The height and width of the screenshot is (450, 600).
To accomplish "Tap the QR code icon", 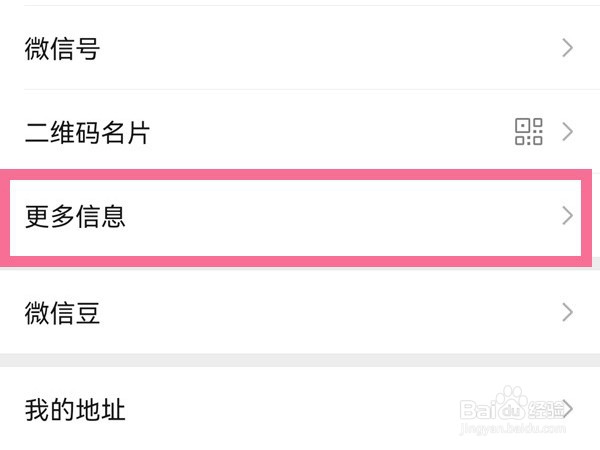I will (528, 132).
